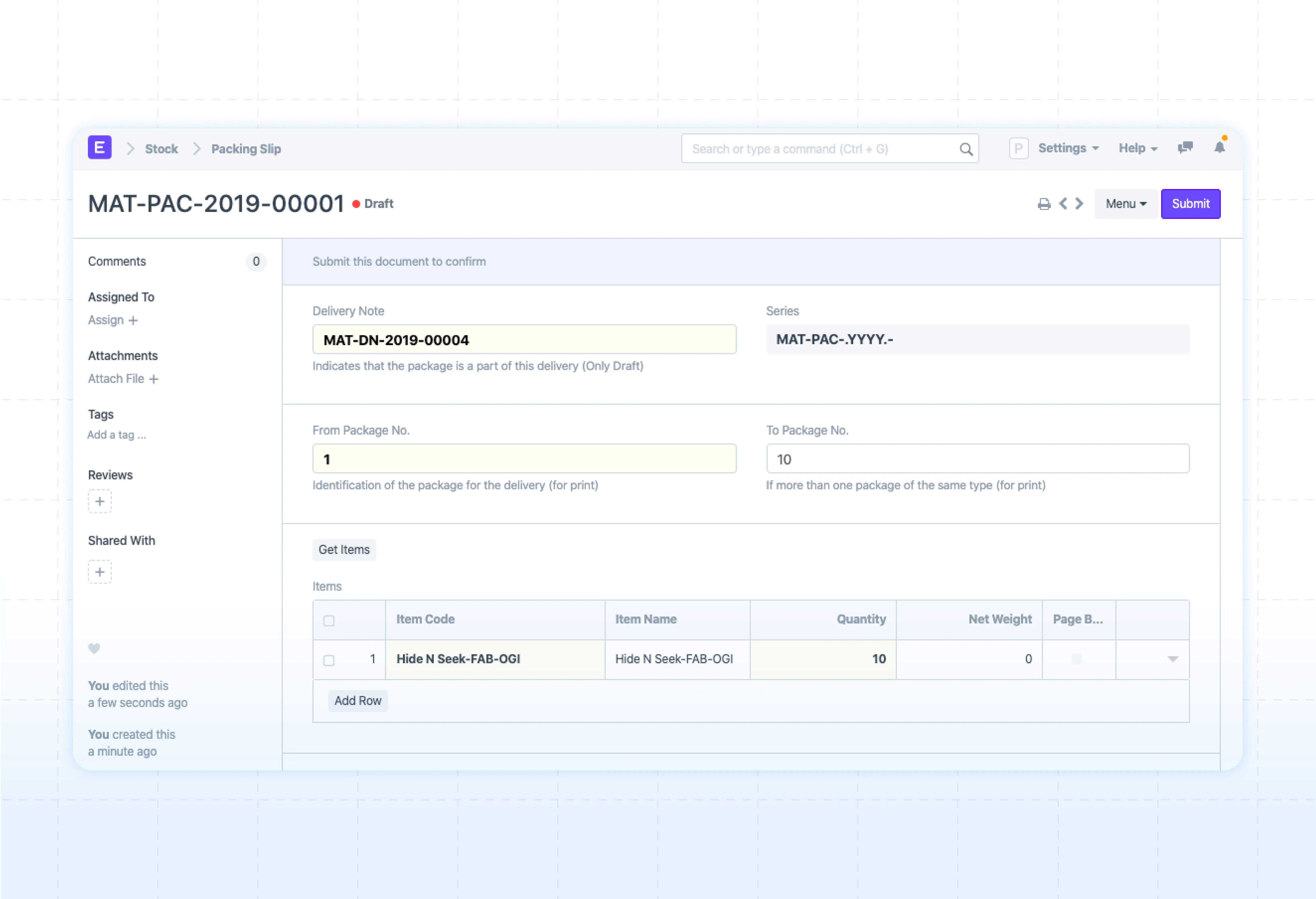
Task: Click the Get Items button
Action: coord(344,549)
